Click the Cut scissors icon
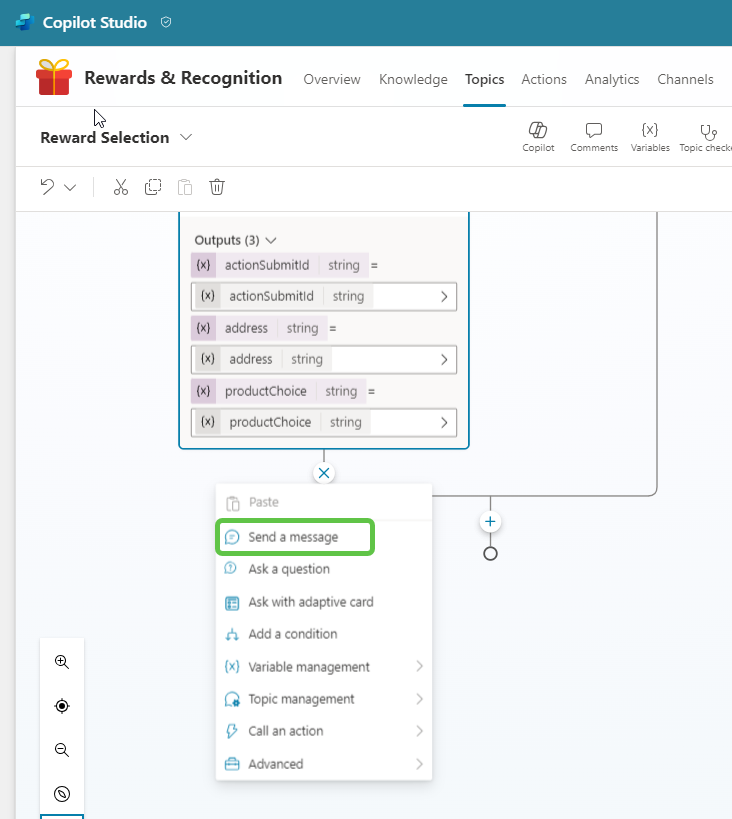Image resolution: width=732 pixels, height=819 pixels. coord(121,187)
